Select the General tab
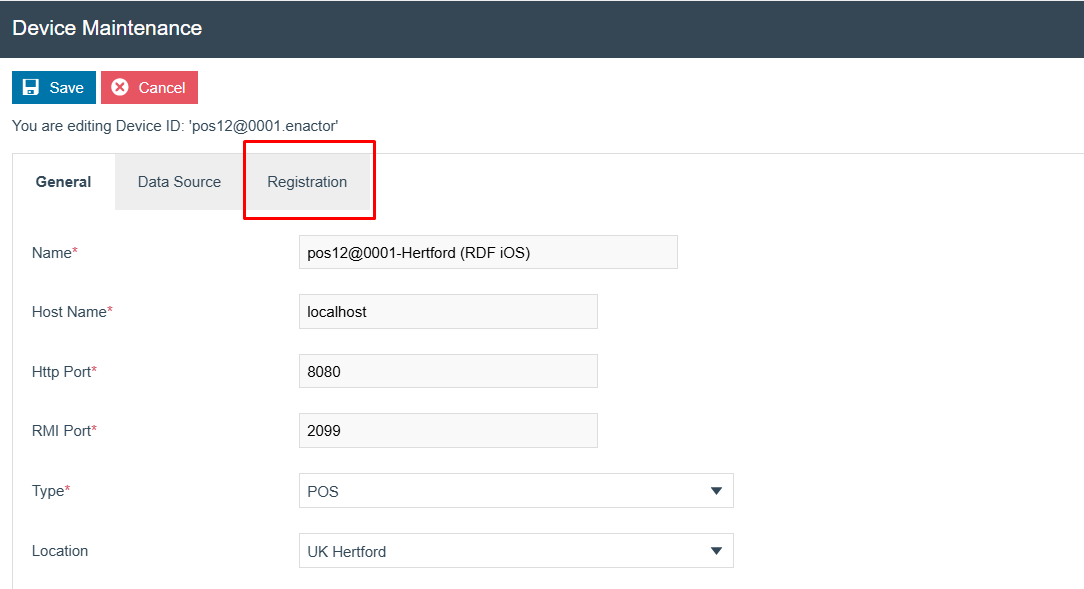This screenshot has height=589, width=1084. (x=63, y=181)
